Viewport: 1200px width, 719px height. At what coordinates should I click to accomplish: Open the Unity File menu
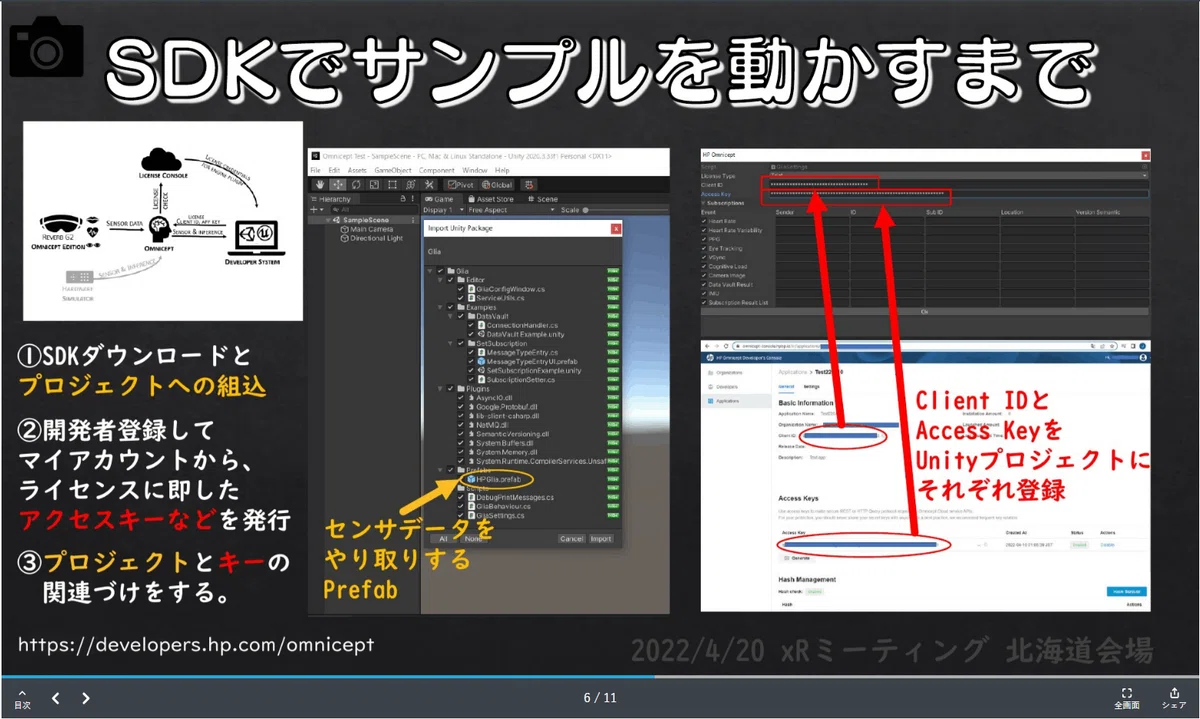[316, 170]
